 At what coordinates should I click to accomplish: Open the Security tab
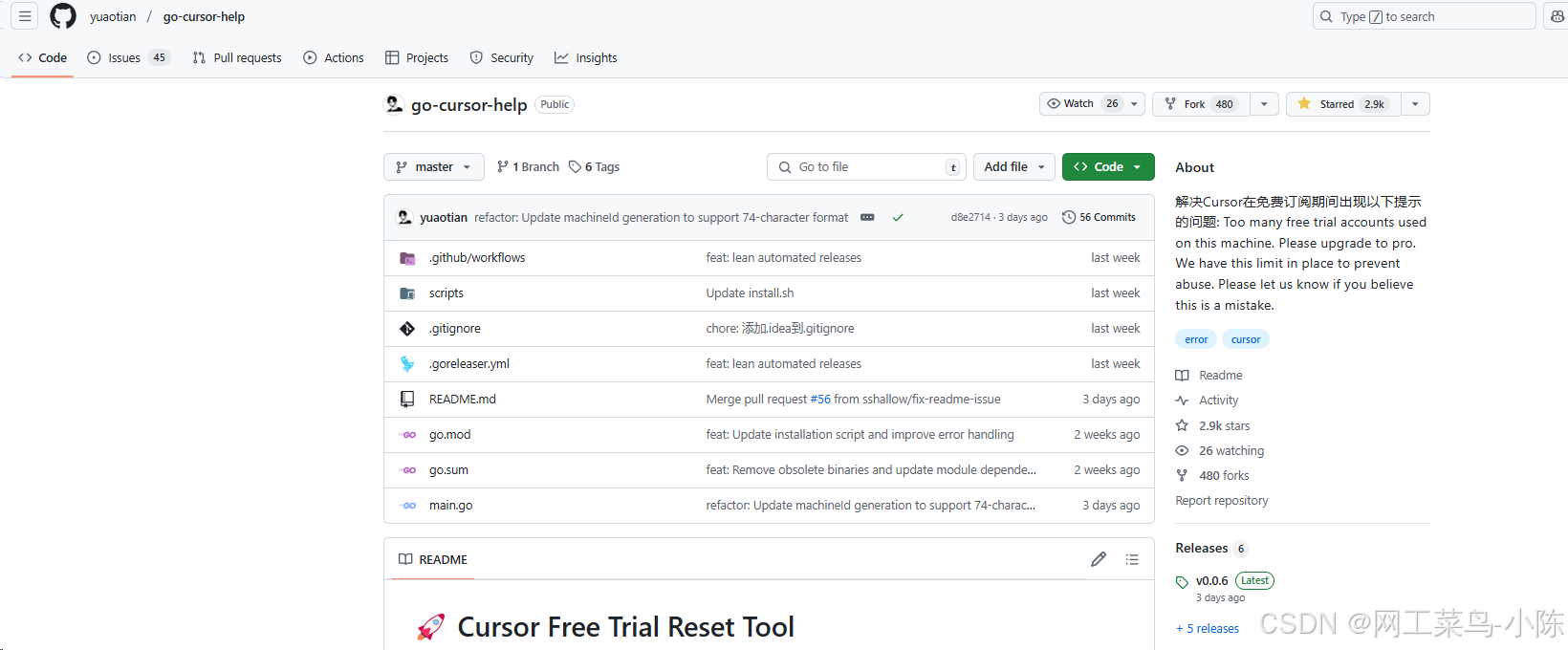pyautogui.click(x=502, y=57)
